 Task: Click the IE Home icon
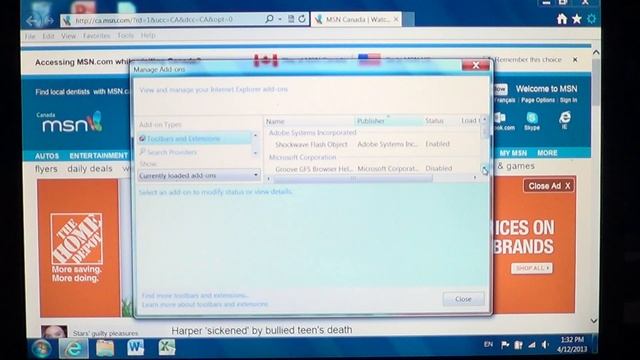pos(562,19)
